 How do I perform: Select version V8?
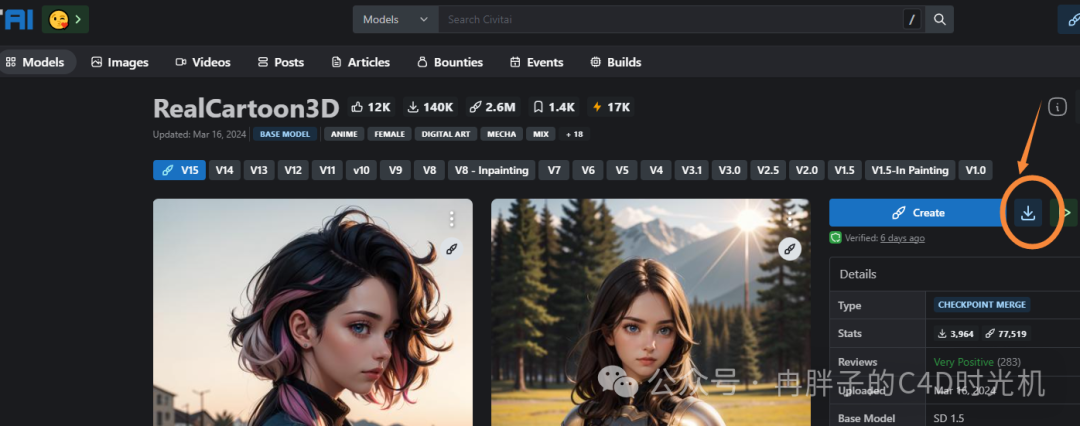429,170
